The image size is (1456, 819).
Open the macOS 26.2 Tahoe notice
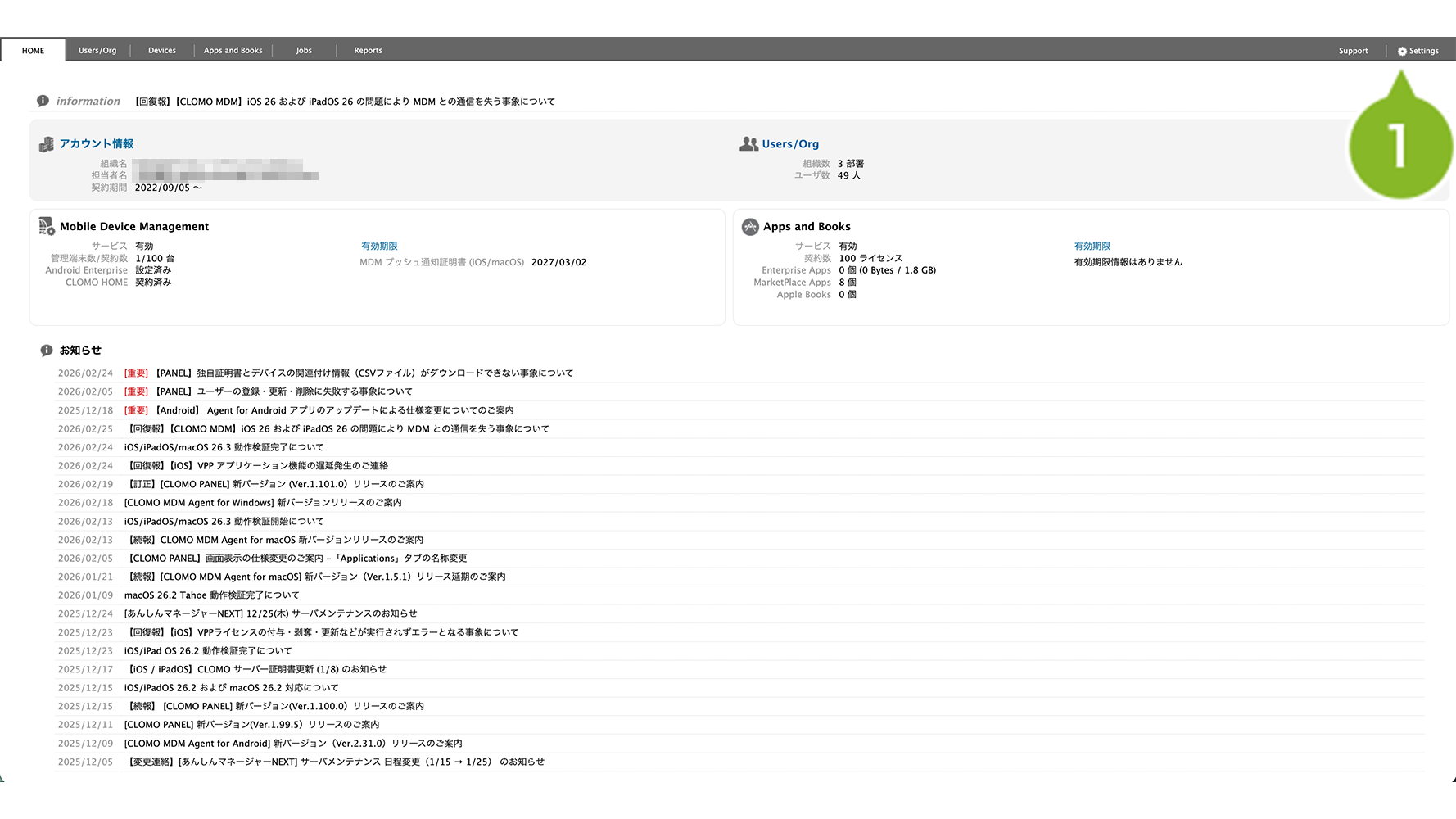(x=211, y=595)
